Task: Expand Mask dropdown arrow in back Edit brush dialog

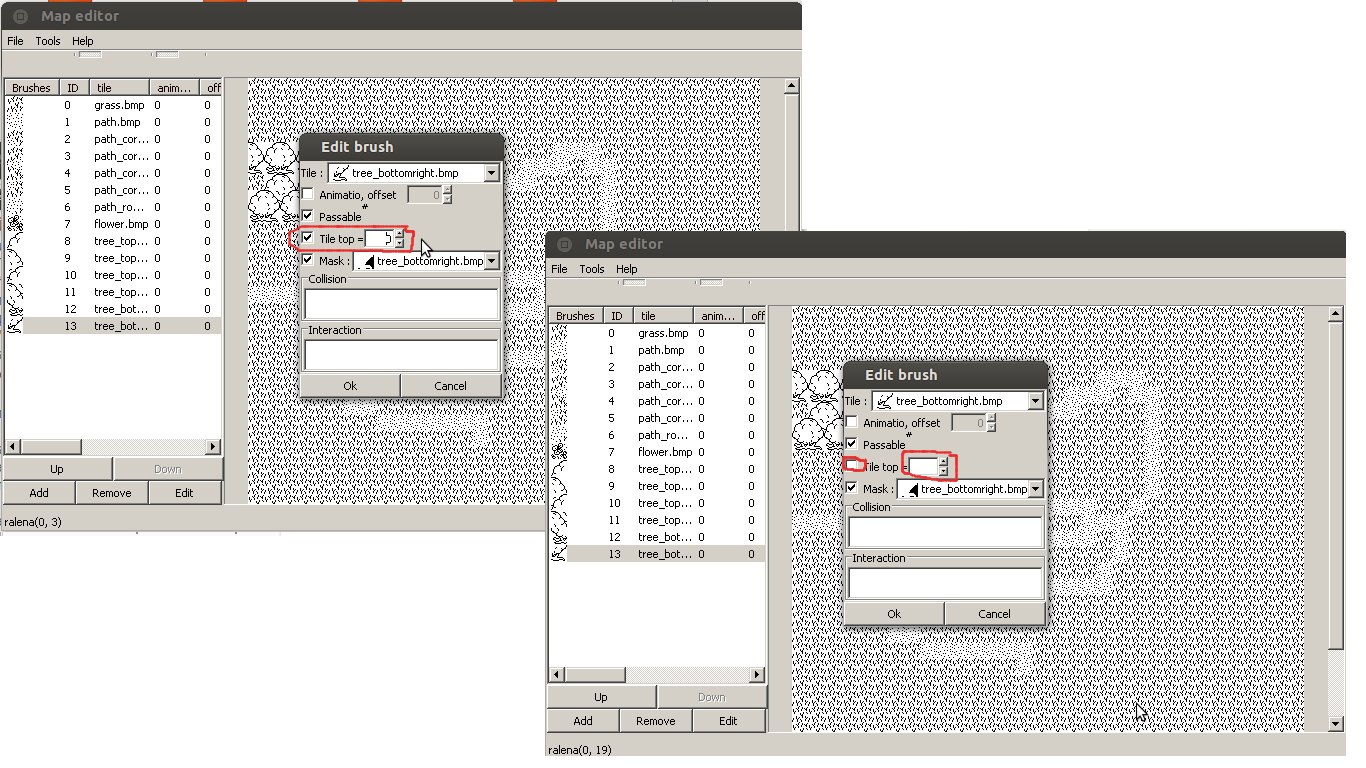Action: click(491, 261)
